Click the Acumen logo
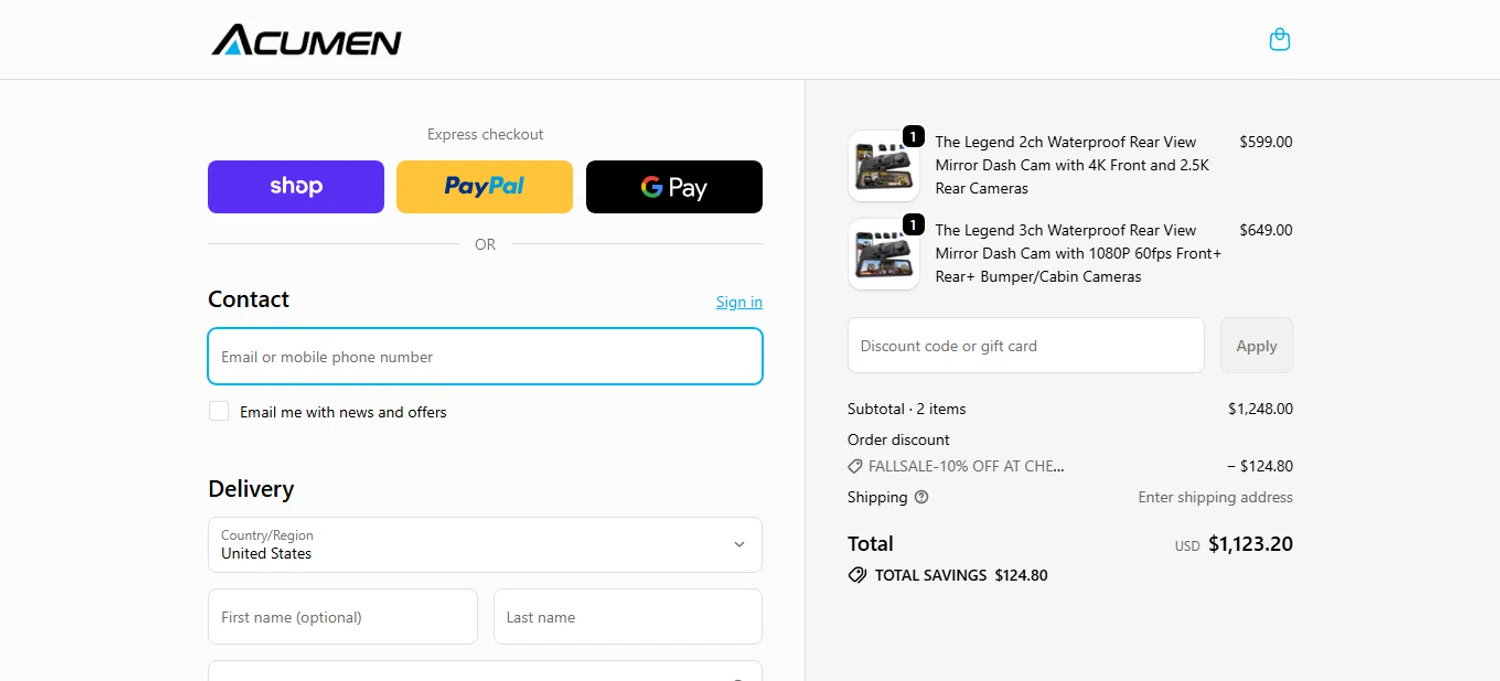The width and height of the screenshot is (1500, 681). coord(307,40)
